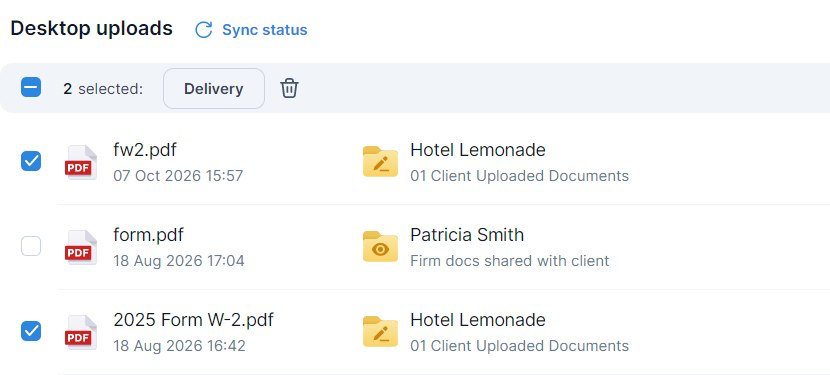Click the PDF icon for form.pdf

[x=80, y=247]
